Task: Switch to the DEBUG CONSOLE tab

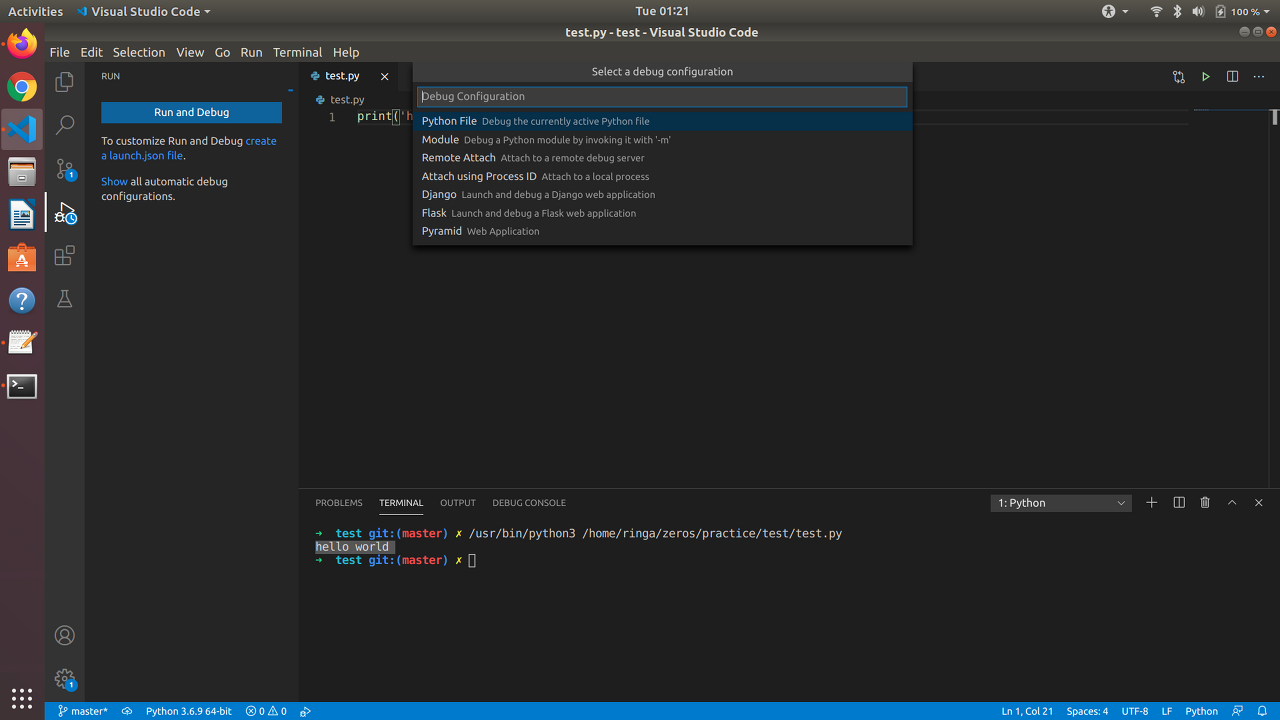Action: tap(529, 503)
